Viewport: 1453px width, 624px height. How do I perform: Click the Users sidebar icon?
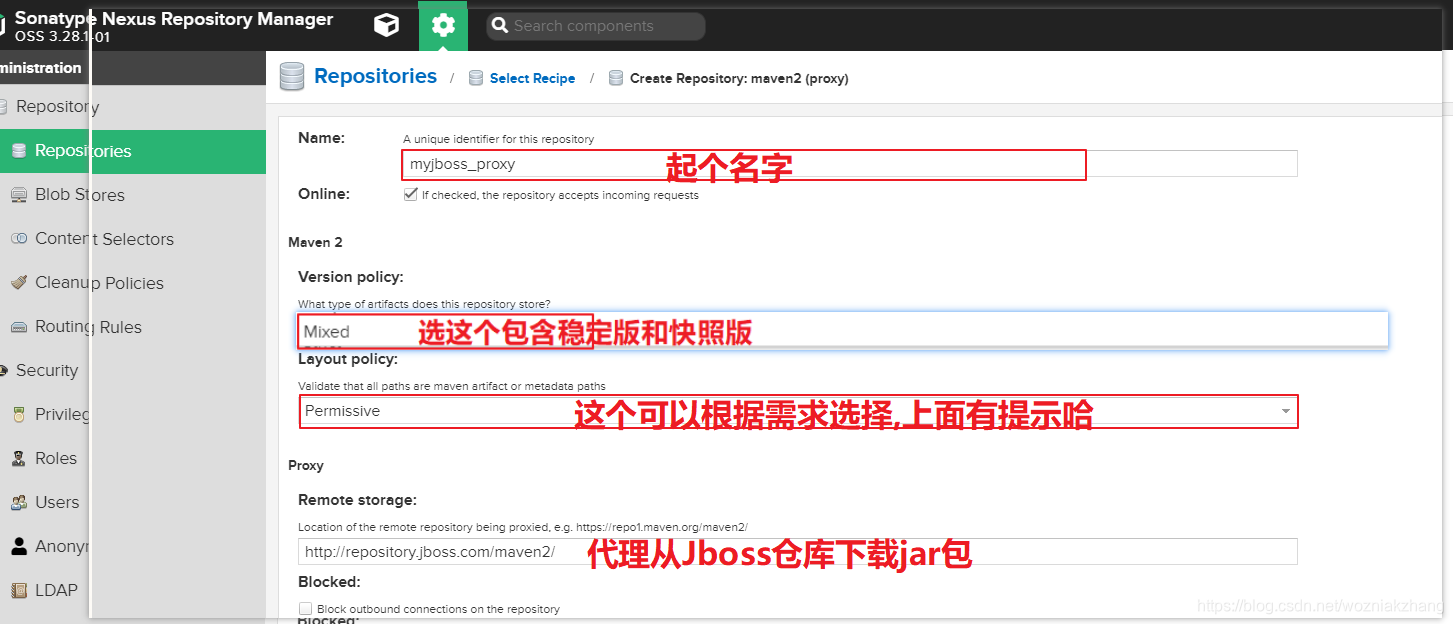[x=18, y=502]
